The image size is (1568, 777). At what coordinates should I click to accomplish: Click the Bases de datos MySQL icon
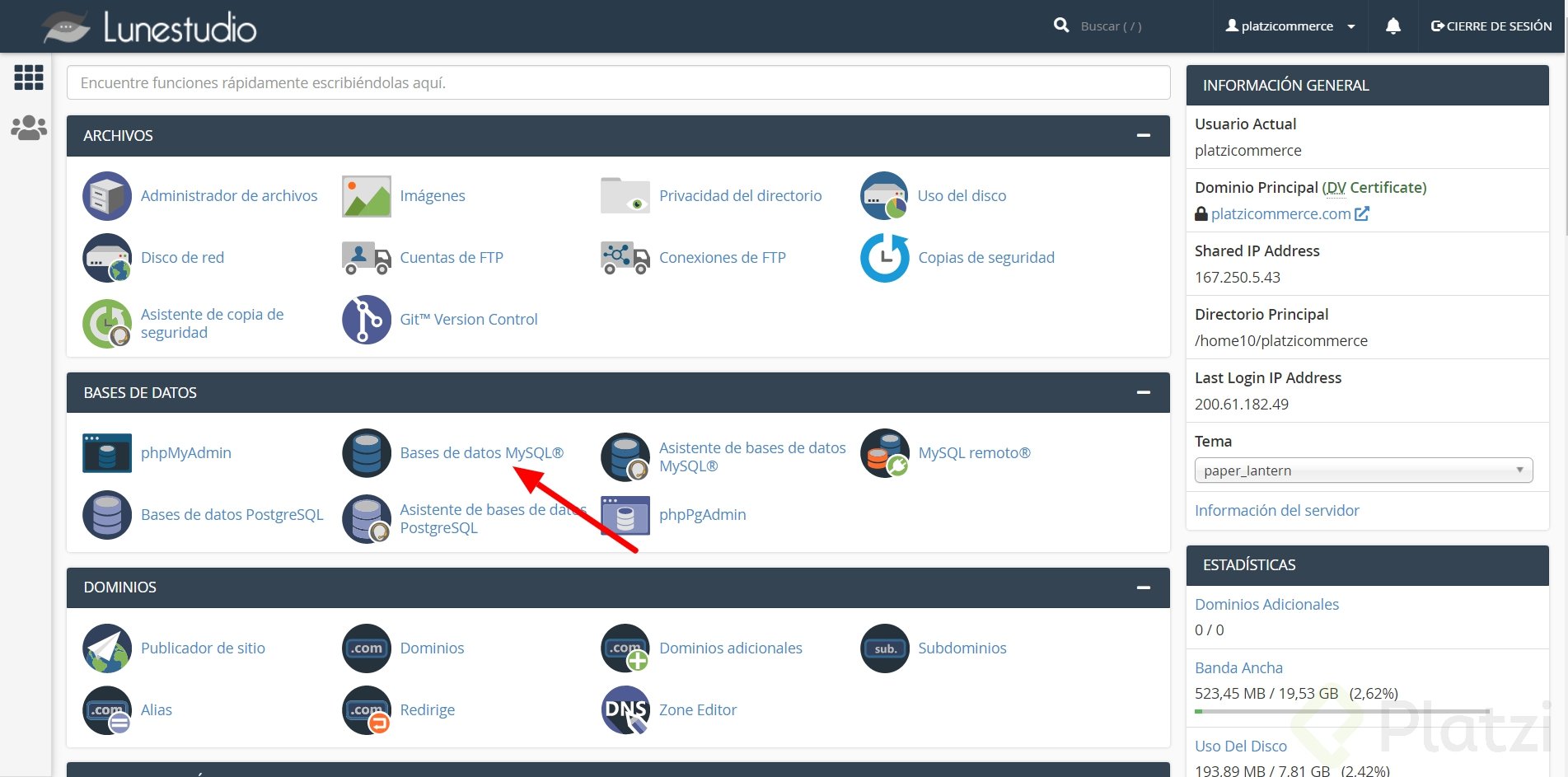(x=367, y=453)
